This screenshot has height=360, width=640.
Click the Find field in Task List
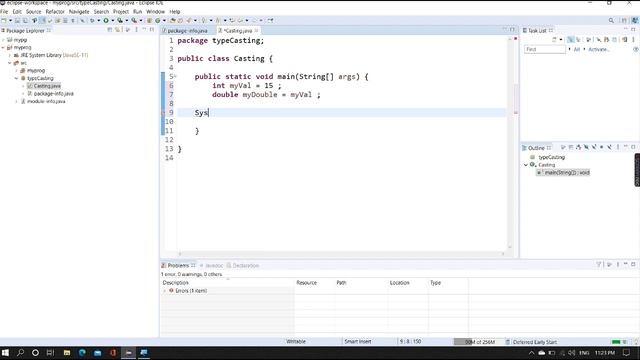[x=545, y=49]
